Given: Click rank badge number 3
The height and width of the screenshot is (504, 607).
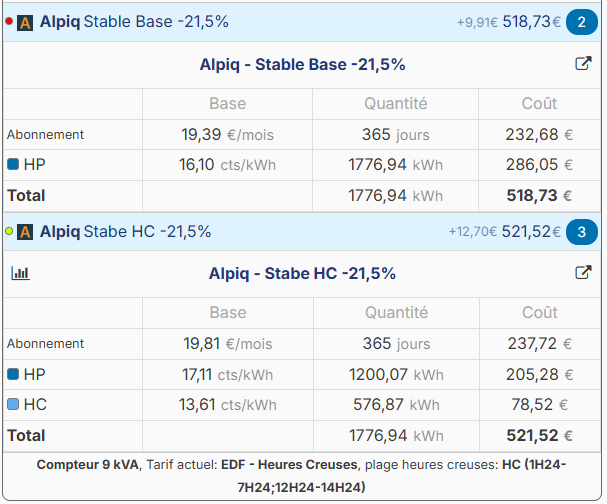Looking at the screenshot, I should [581, 232].
